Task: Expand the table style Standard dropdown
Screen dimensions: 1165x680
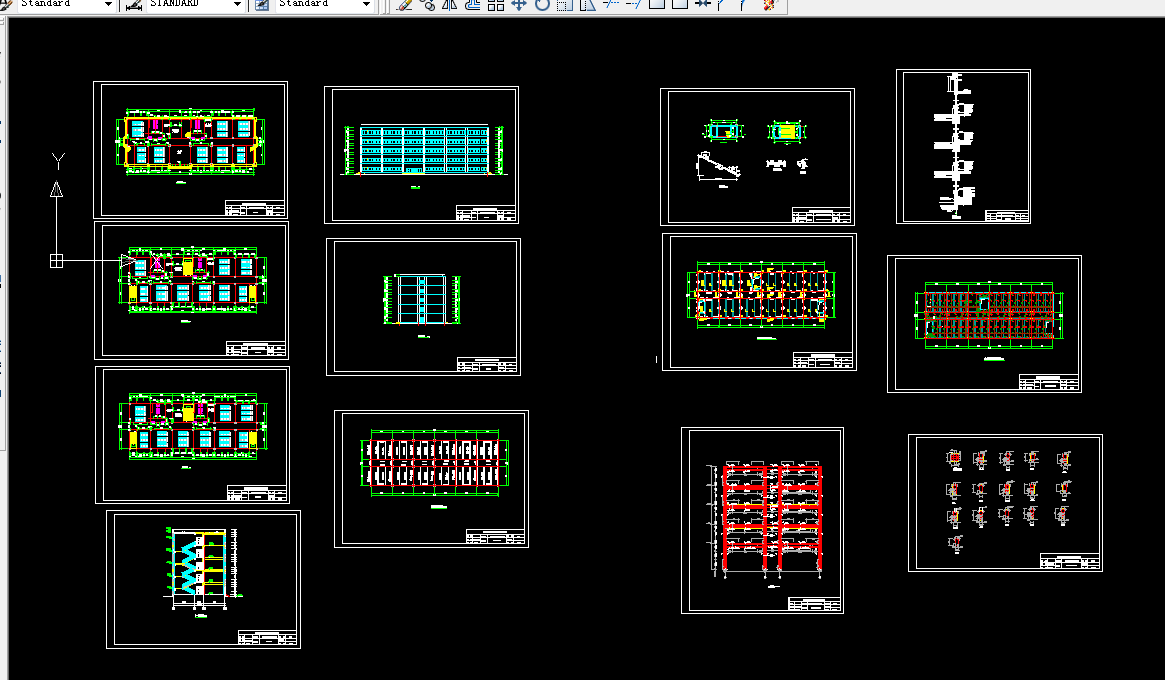Action: point(366,4)
